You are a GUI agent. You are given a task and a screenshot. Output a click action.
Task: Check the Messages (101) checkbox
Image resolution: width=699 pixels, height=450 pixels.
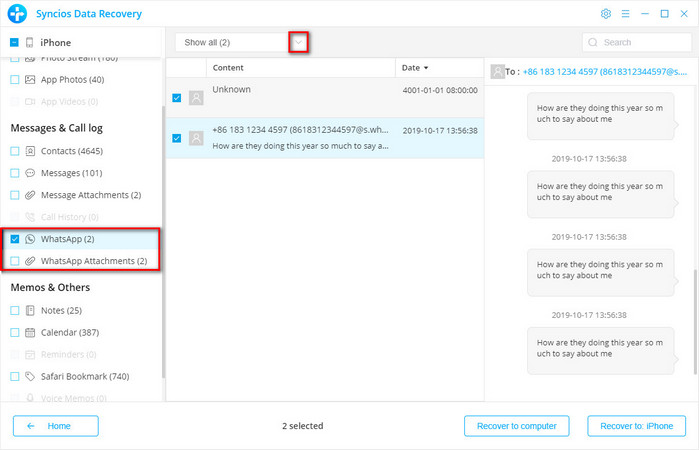(15, 173)
